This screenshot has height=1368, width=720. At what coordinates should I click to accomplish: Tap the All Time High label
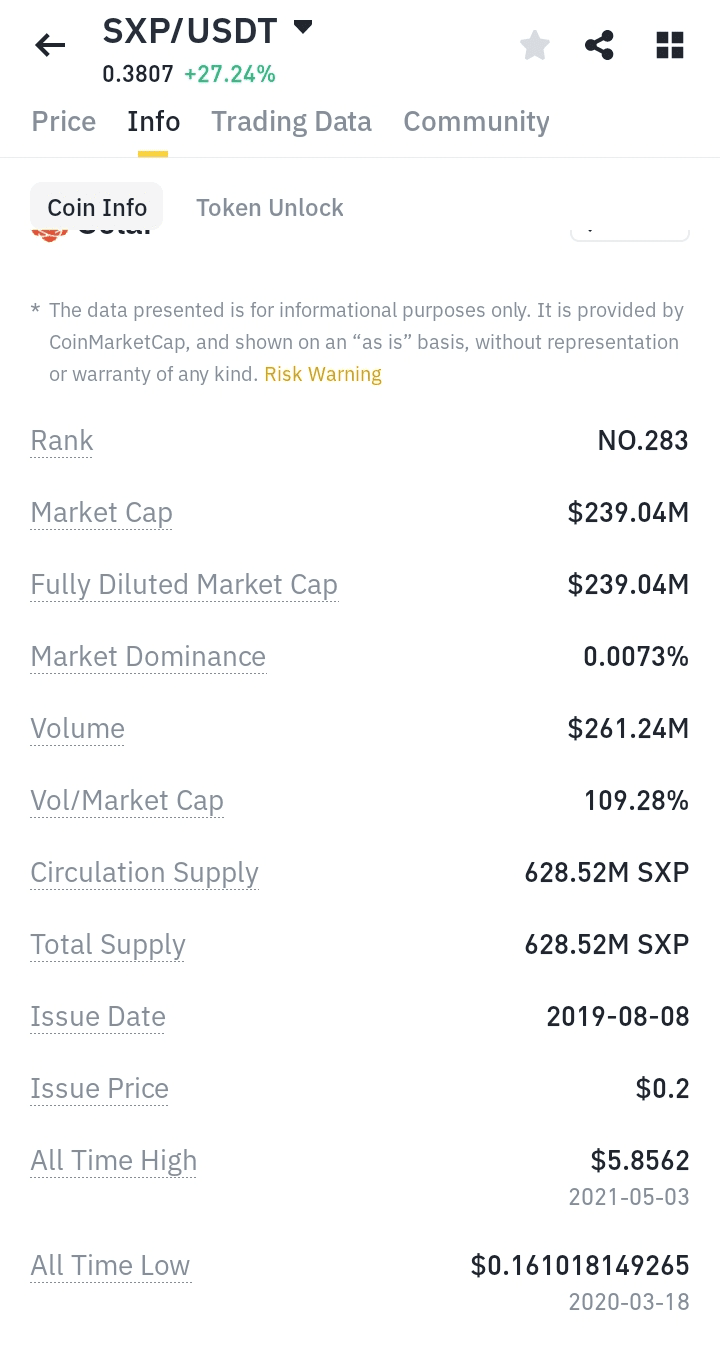coord(114,1161)
